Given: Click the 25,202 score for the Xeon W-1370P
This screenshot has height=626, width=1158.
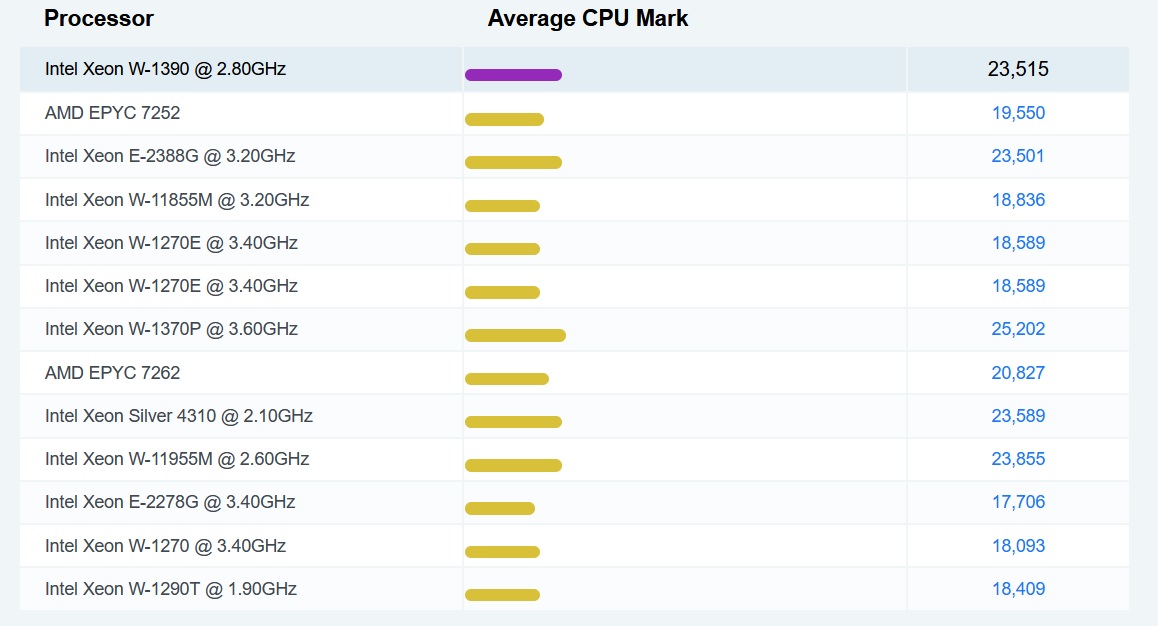Looking at the screenshot, I should pos(1018,329).
